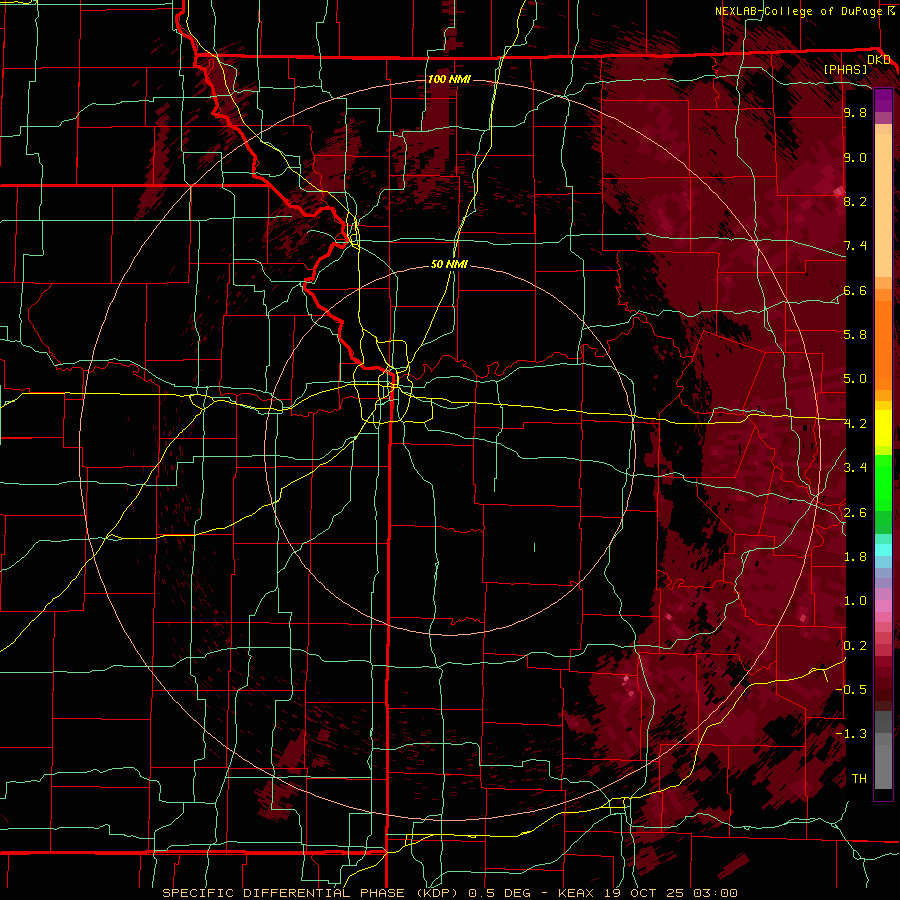The width and height of the screenshot is (900, 900).
Task: Click the Specific Differential Phase caption text
Action: tap(449, 893)
